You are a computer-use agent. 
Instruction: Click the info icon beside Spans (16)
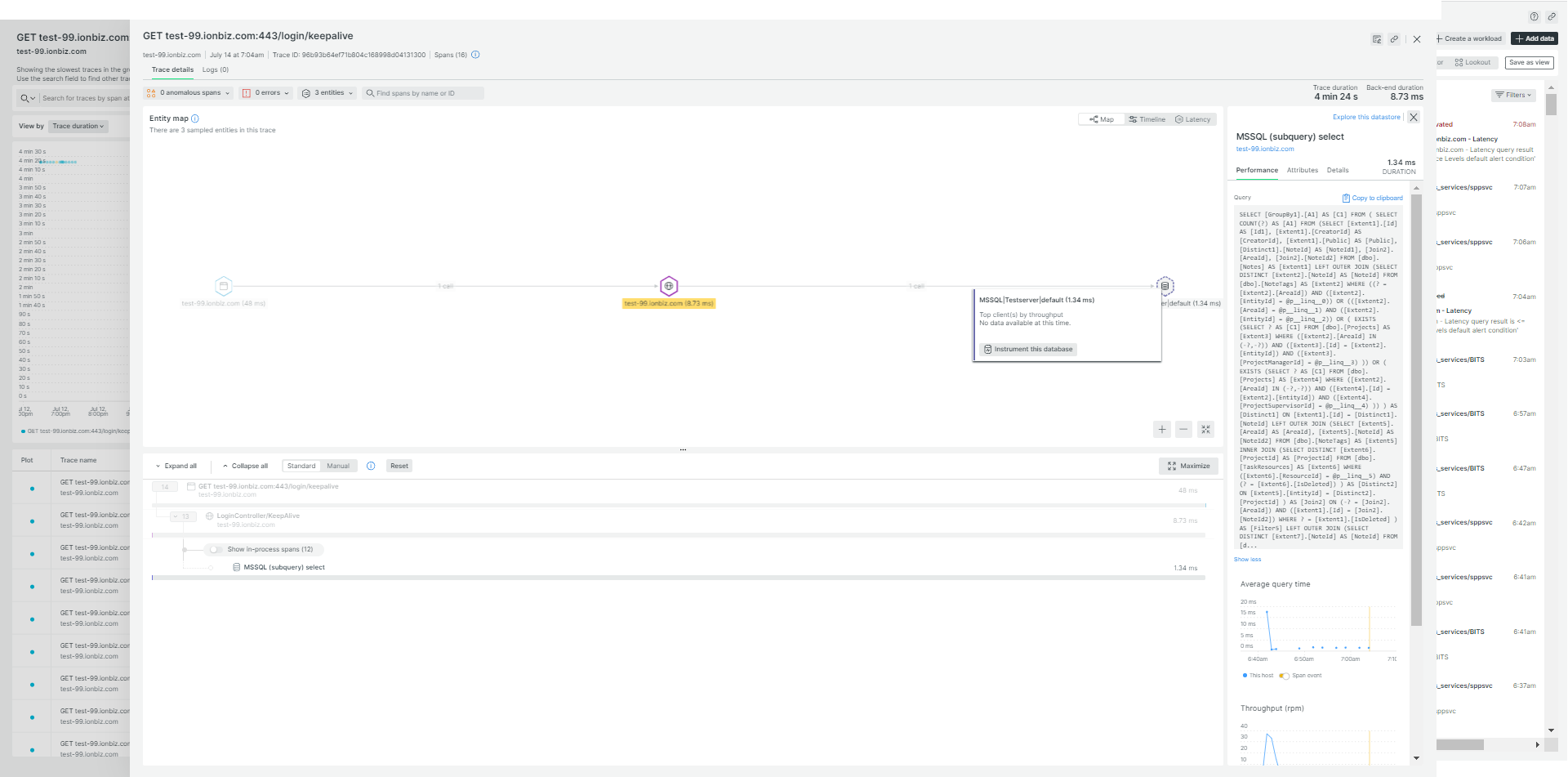475,55
